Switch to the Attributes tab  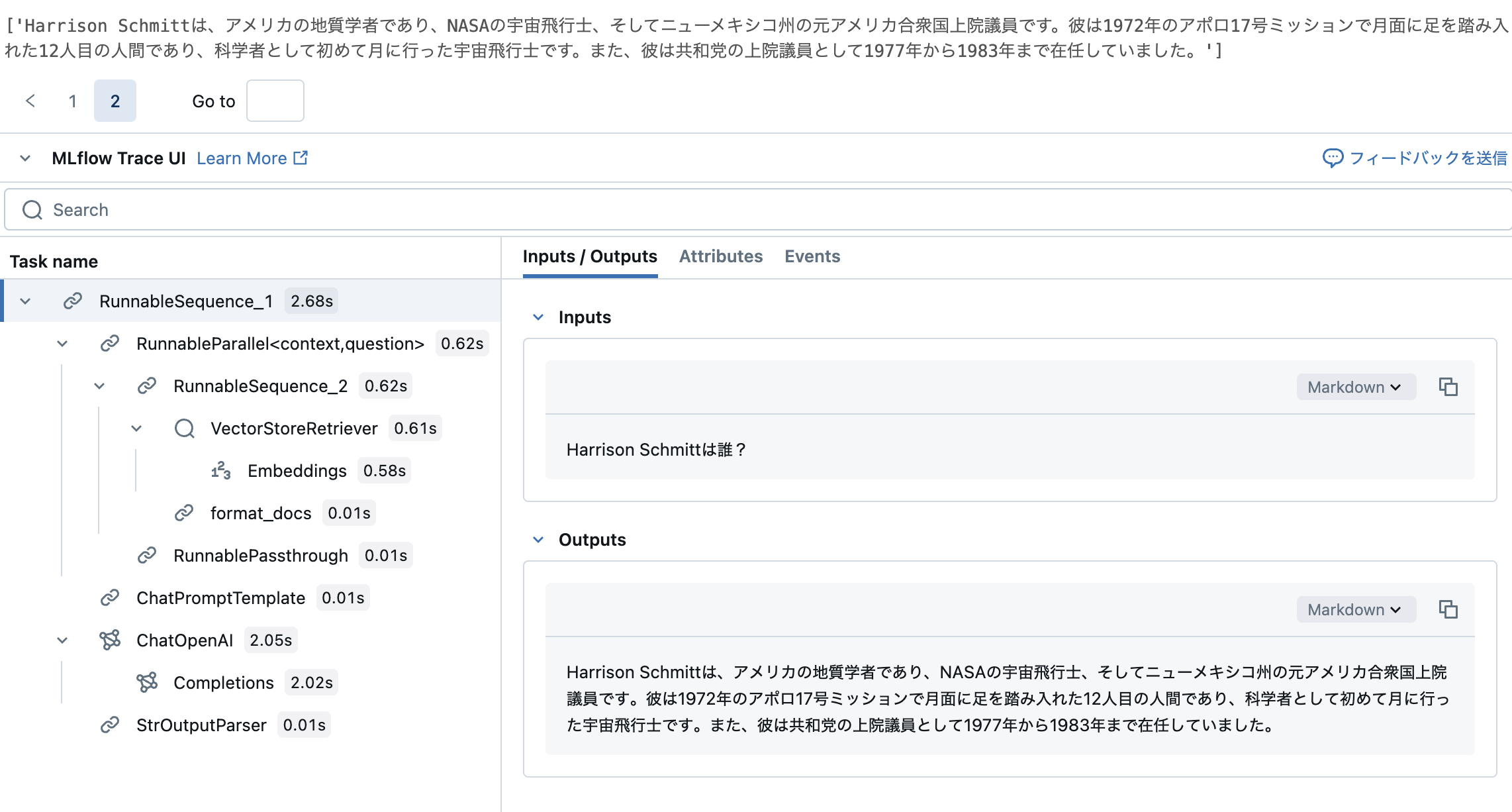[720, 256]
